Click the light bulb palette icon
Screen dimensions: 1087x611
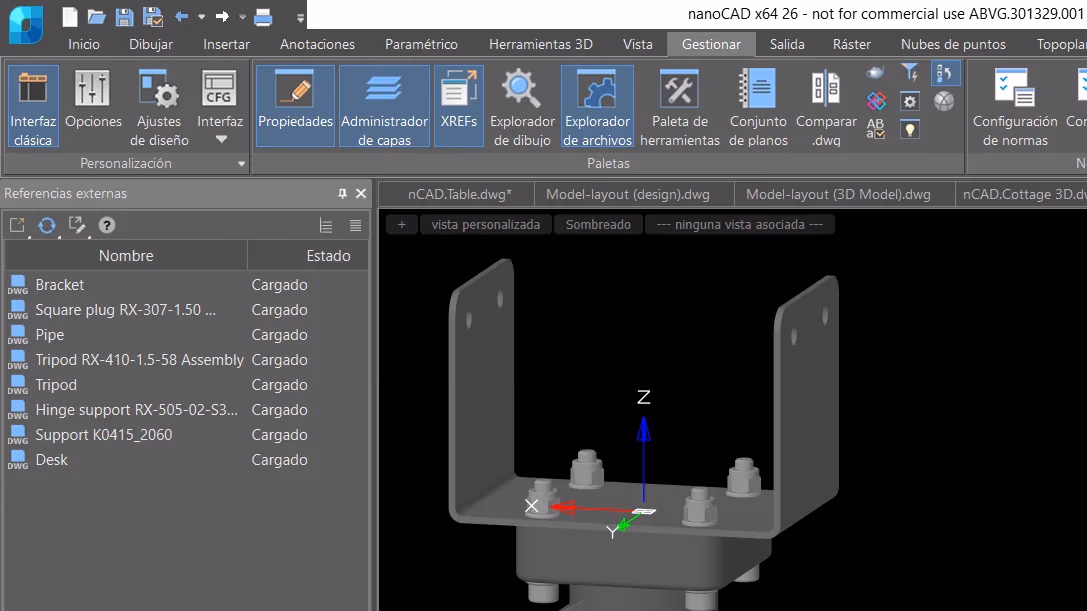pos(910,129)
